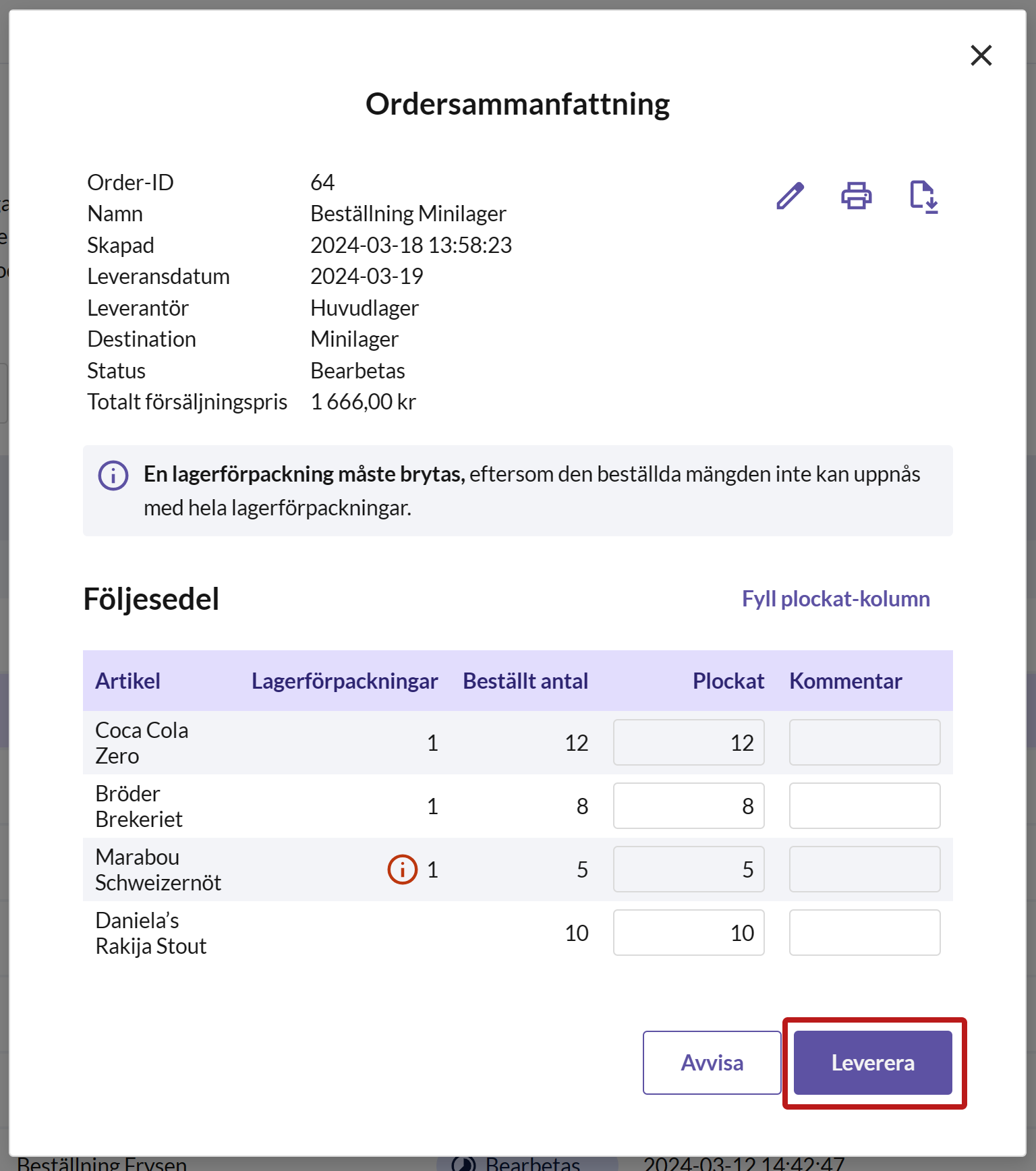The height and width of the screenshot is (1171, 1036).
Task: Click the red info icon for Marabou Schweizernöt
Action: pos(403,869)
